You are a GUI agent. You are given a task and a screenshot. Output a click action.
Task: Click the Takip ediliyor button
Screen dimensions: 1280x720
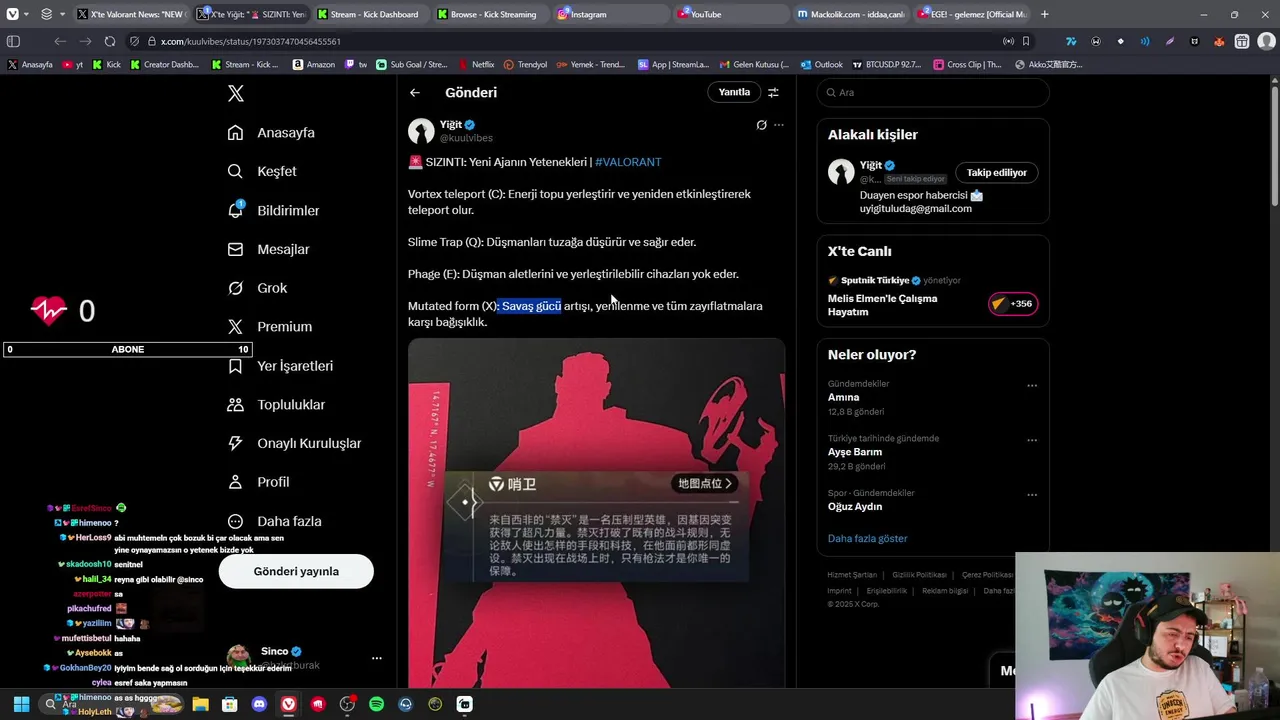(x=997, y=172)
